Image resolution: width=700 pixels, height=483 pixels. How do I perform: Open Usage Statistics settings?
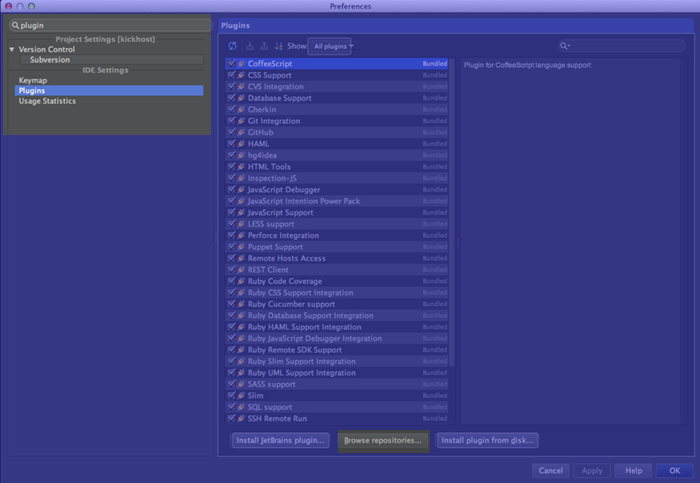tap(47, 101)
